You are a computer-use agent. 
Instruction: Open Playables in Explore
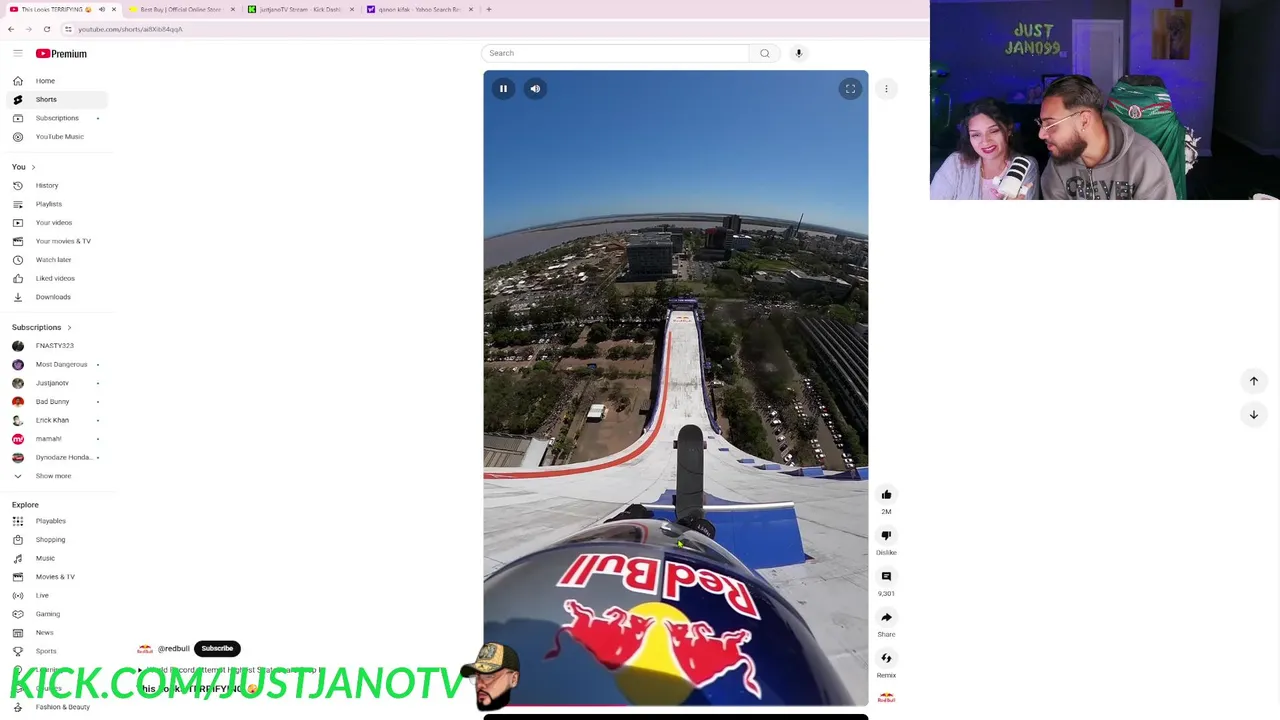coord(55,521)
